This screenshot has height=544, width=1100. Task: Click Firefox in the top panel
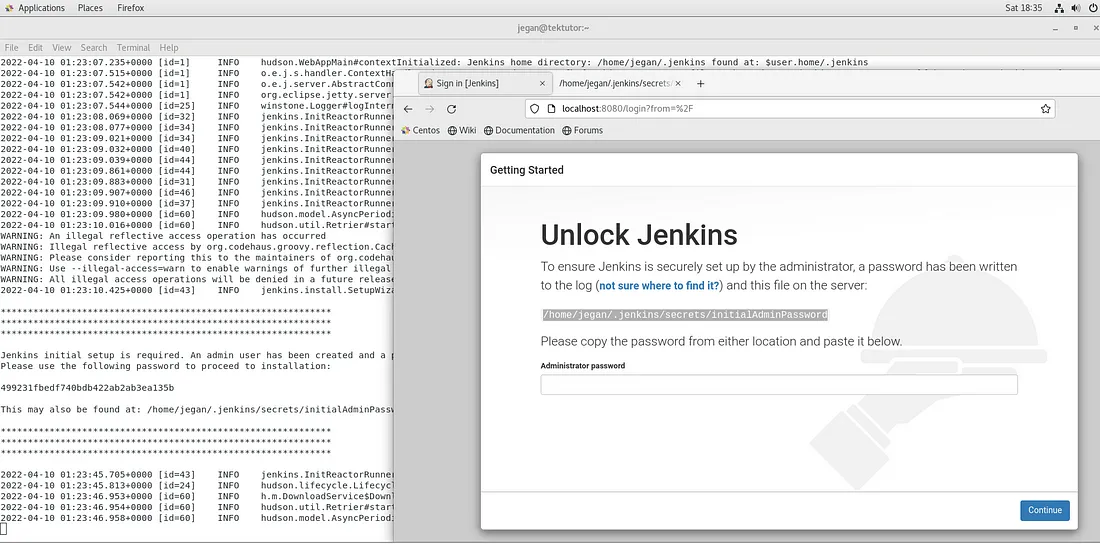pos(130,8)
